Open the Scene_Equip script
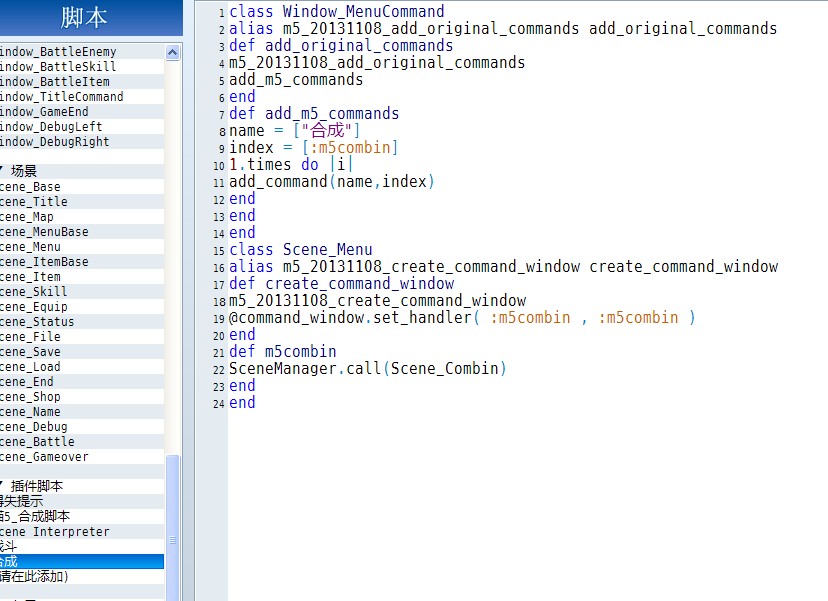 pos(82,307)
